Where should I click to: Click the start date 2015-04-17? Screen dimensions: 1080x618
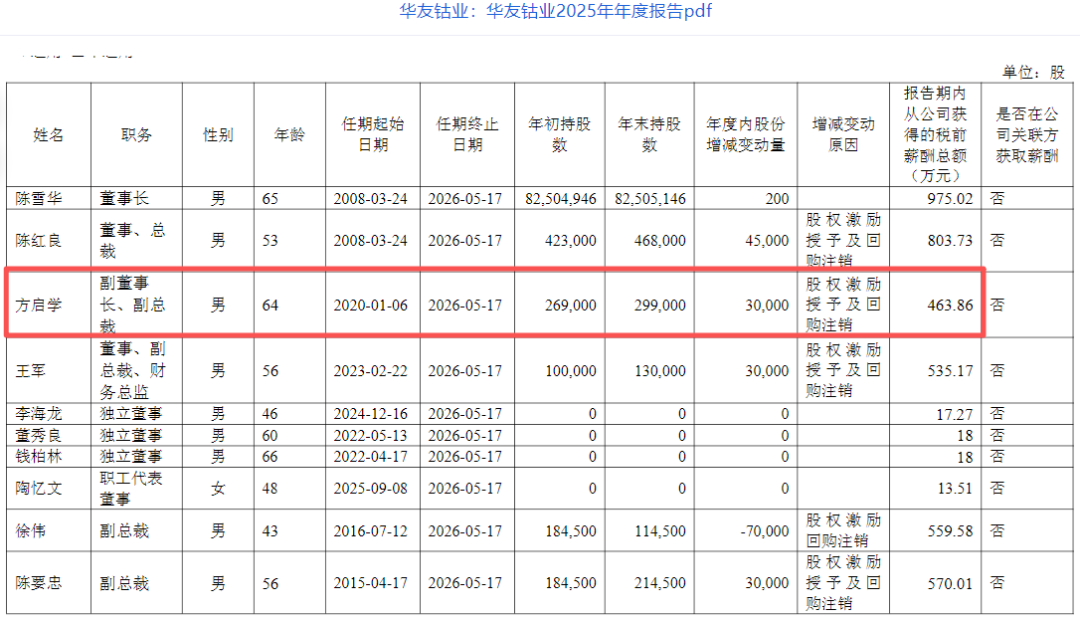click(371, 584)
